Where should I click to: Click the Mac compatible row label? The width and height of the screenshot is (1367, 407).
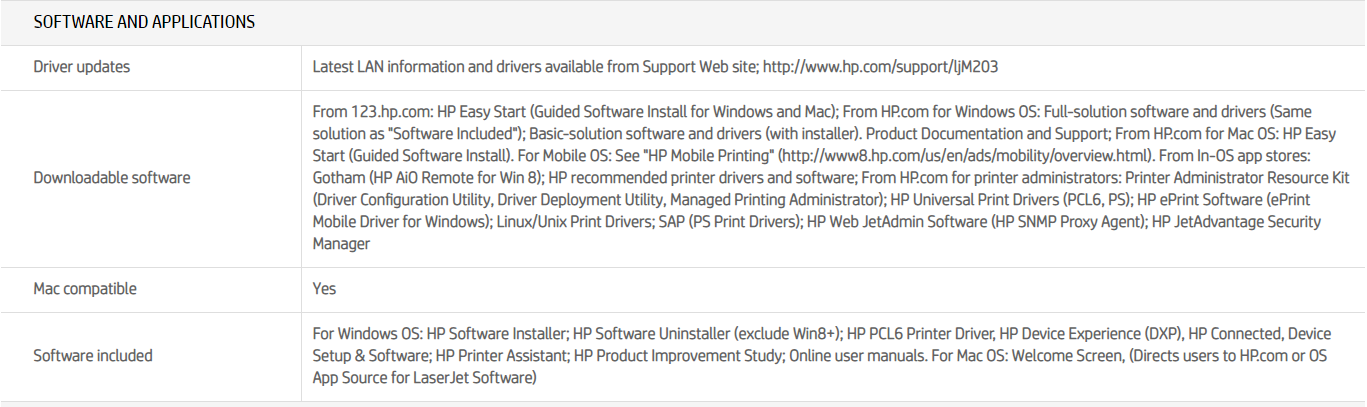(85, 289)
